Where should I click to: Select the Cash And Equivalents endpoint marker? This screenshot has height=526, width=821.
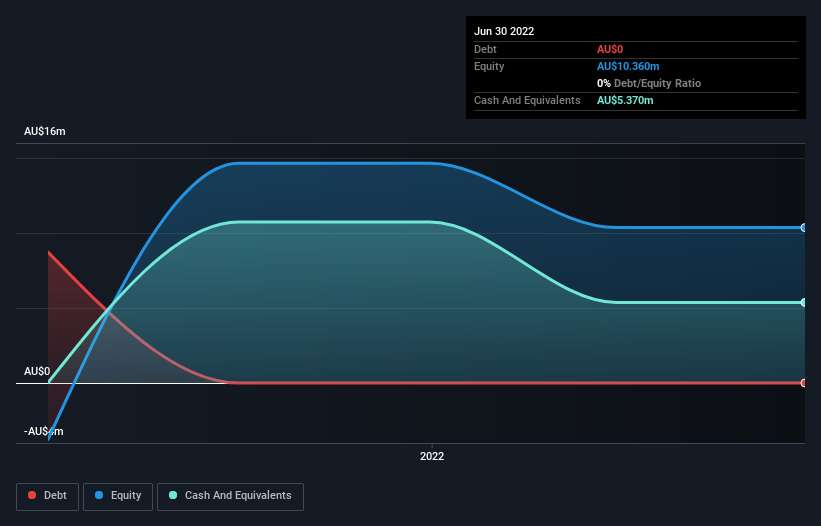click(x=804, y=303)
